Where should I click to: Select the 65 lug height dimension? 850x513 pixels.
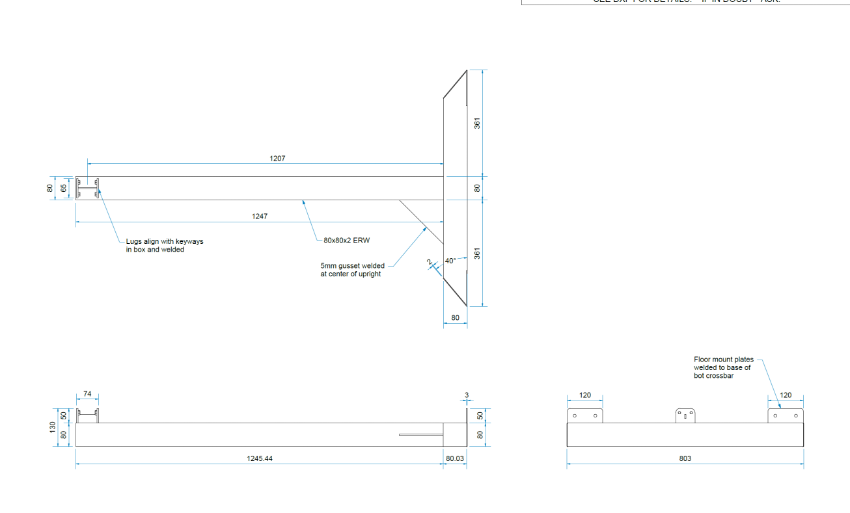[x=64, y=187]
